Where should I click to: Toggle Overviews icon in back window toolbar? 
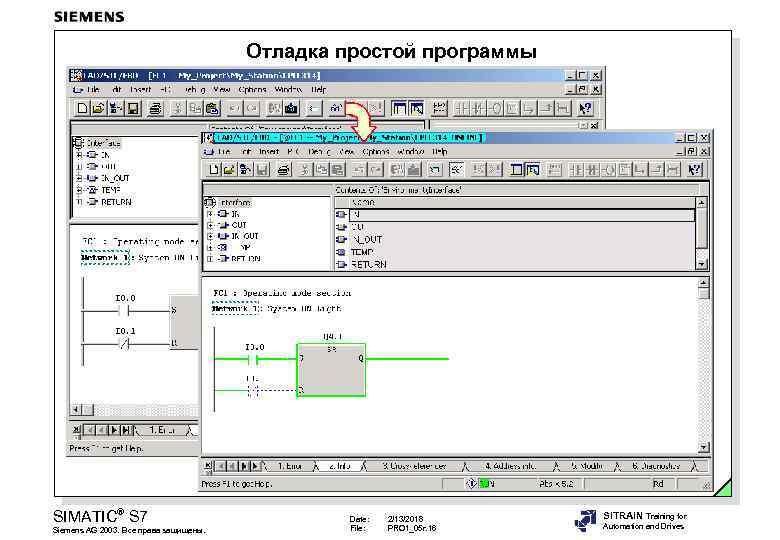399,108
